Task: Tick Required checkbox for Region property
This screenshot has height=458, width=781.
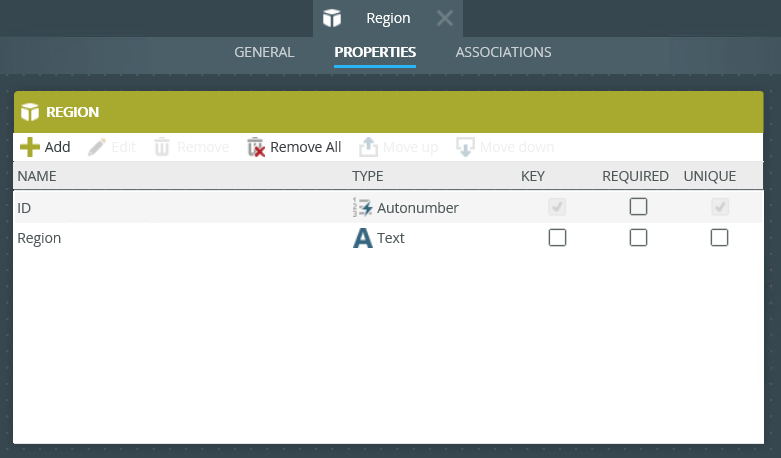Action: coord(638,238)
